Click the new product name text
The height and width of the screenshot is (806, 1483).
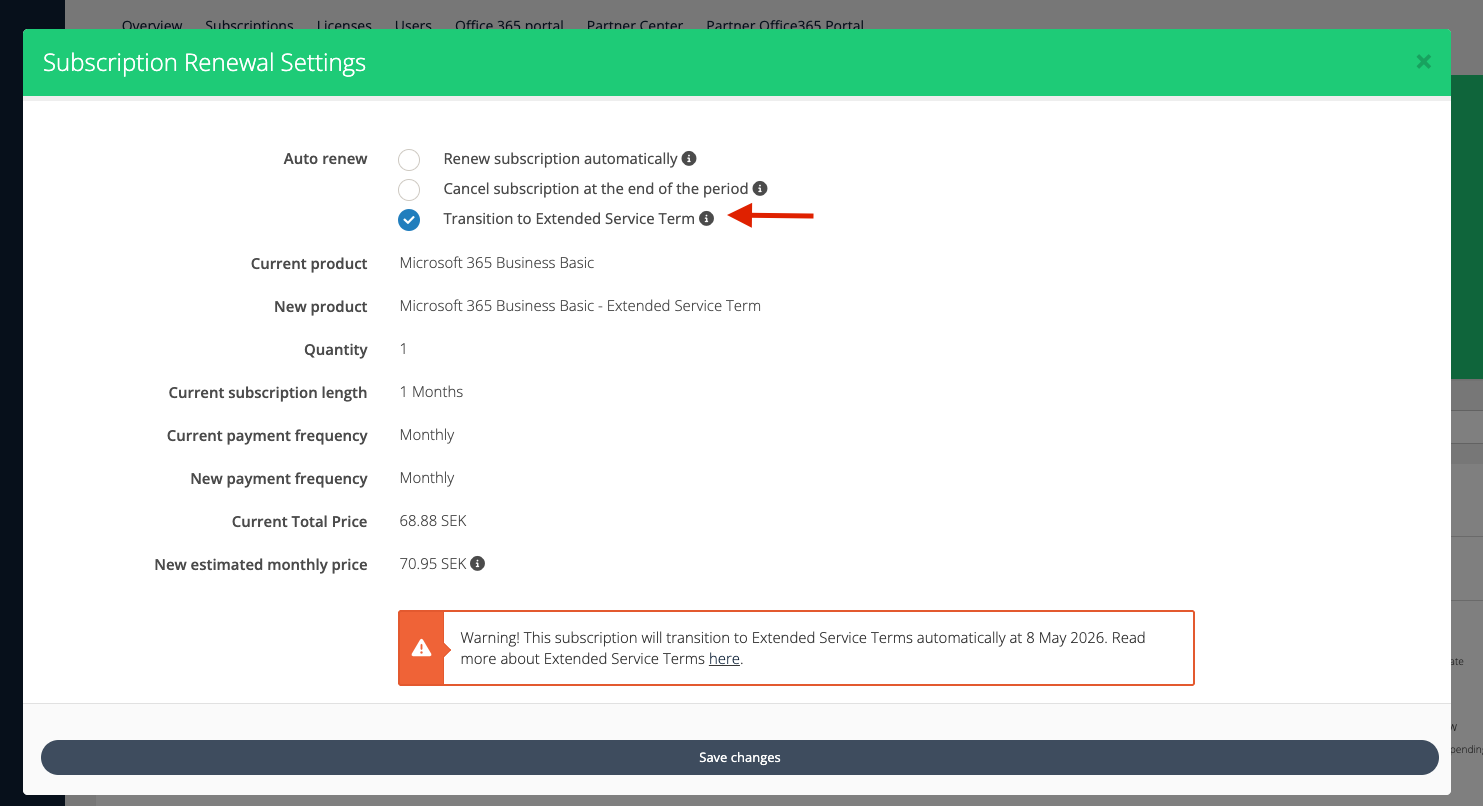pos(580,306)
